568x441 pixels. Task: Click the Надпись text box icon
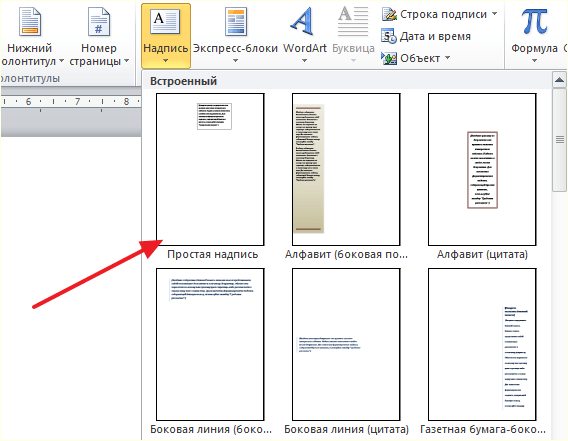click(165, 22)
